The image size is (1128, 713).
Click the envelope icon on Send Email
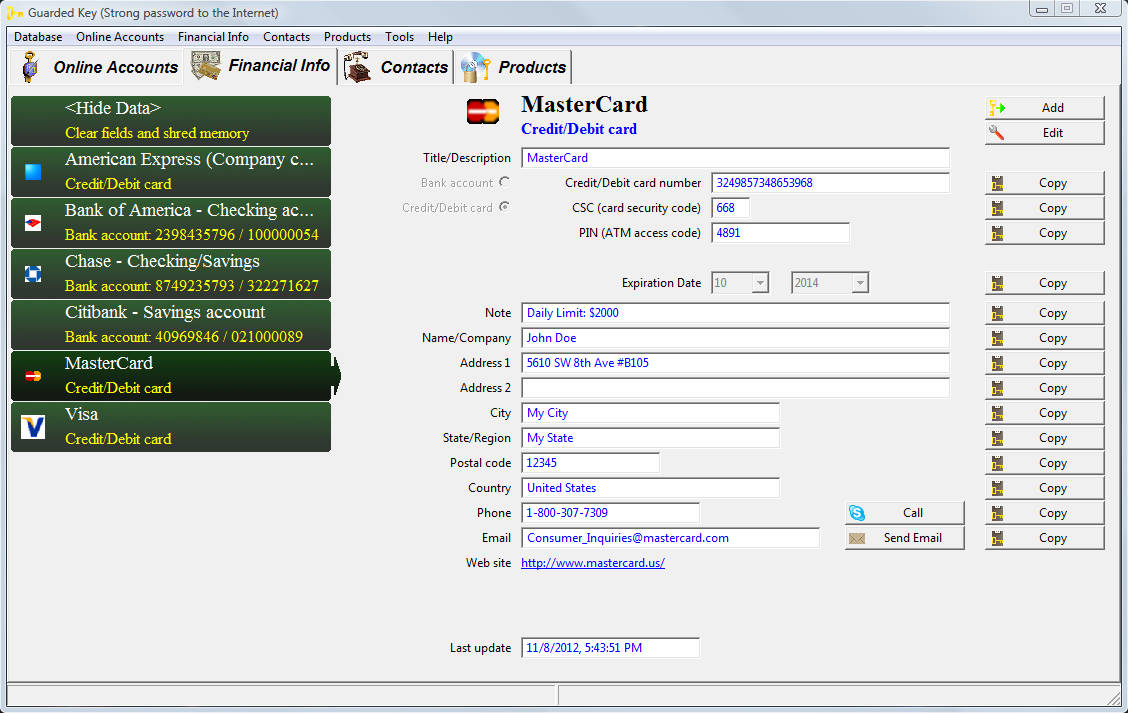[857, 538]
